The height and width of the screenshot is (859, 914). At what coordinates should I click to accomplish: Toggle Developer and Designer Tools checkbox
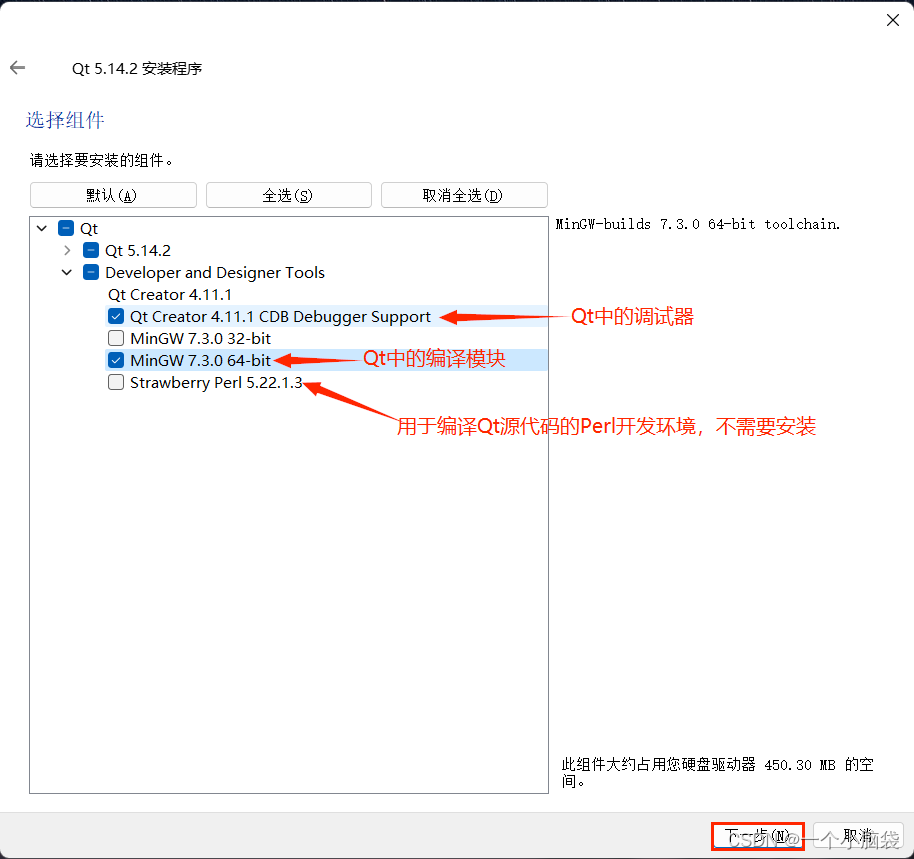[91, 272]
